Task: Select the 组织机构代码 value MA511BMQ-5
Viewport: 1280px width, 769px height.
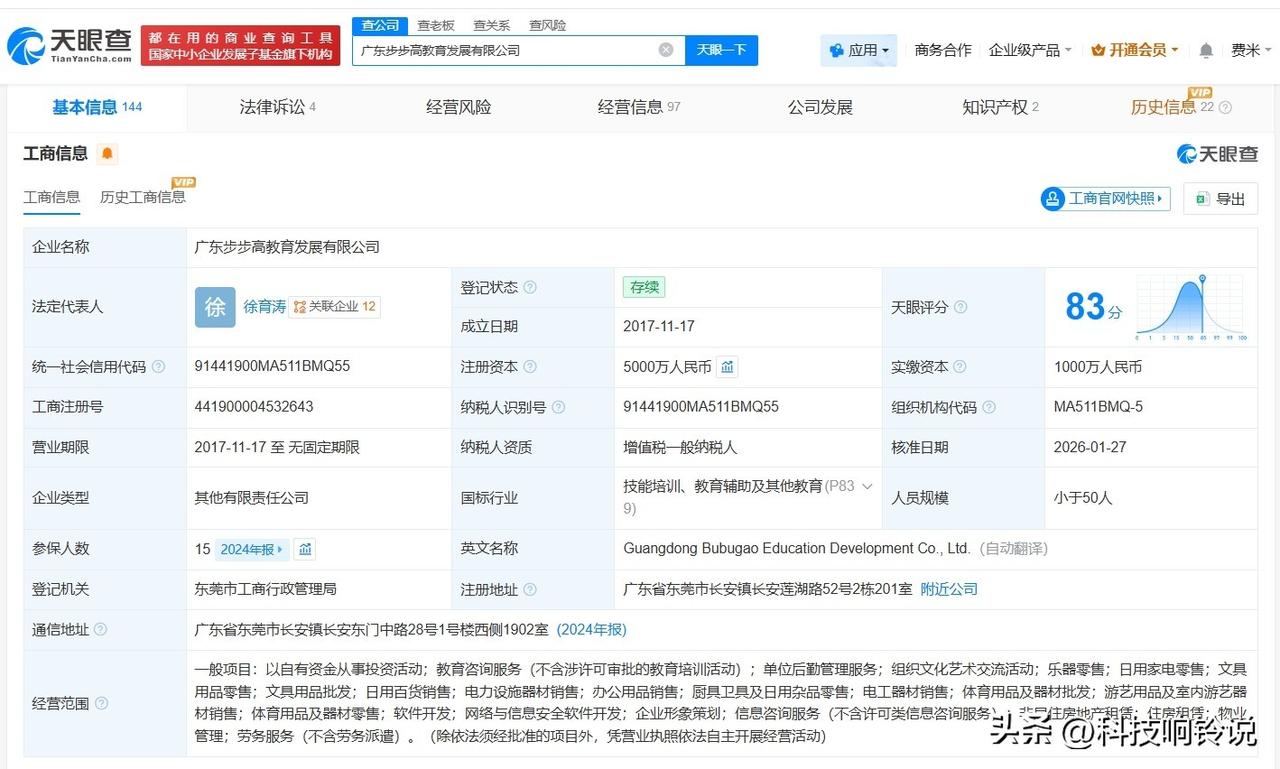Action: [1098, 407]
